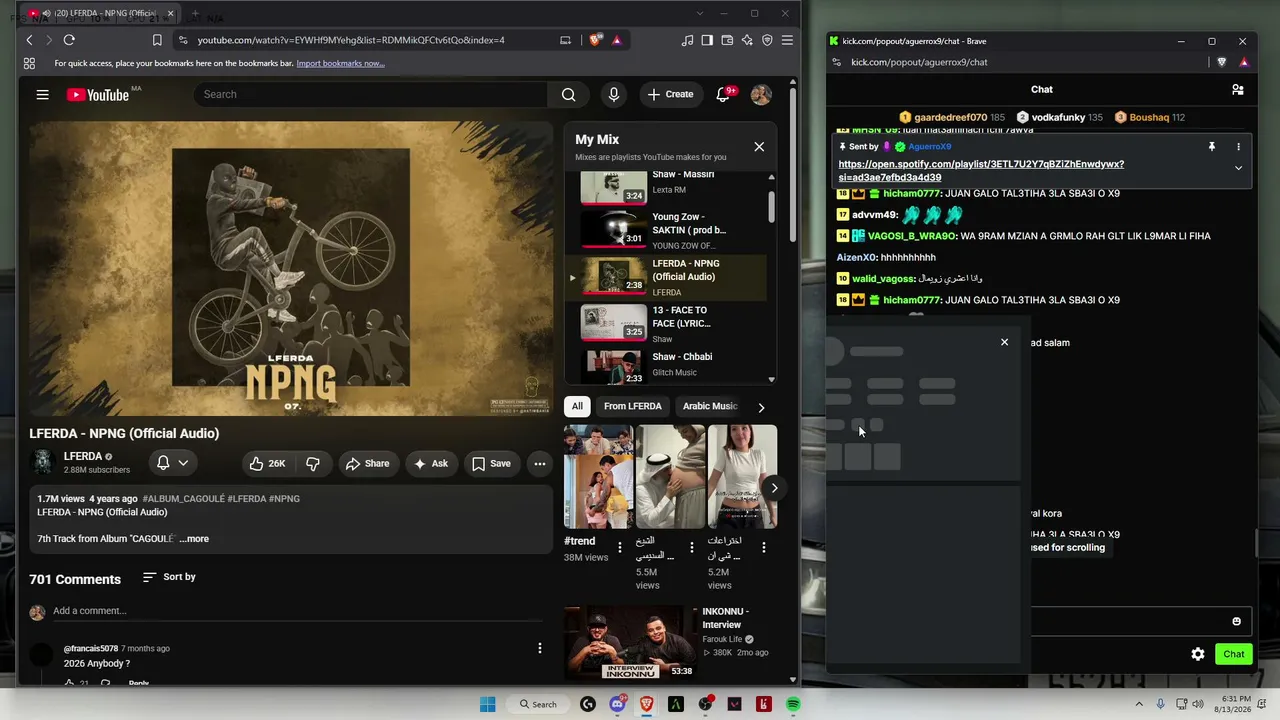Viewport: 1280px width, 720px height.
Task: Open Brave Wallet icon
Action: (727, 40)
